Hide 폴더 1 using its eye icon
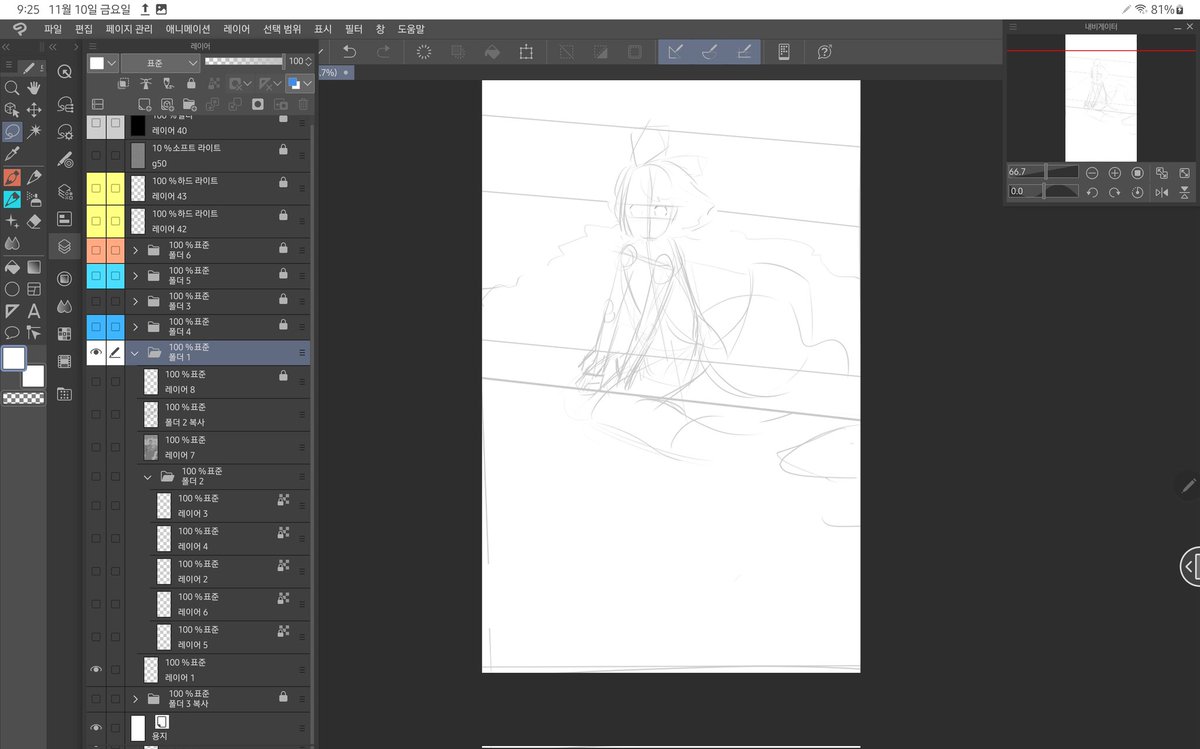Viewport: 1200px width, 749px height. point(96,352)
